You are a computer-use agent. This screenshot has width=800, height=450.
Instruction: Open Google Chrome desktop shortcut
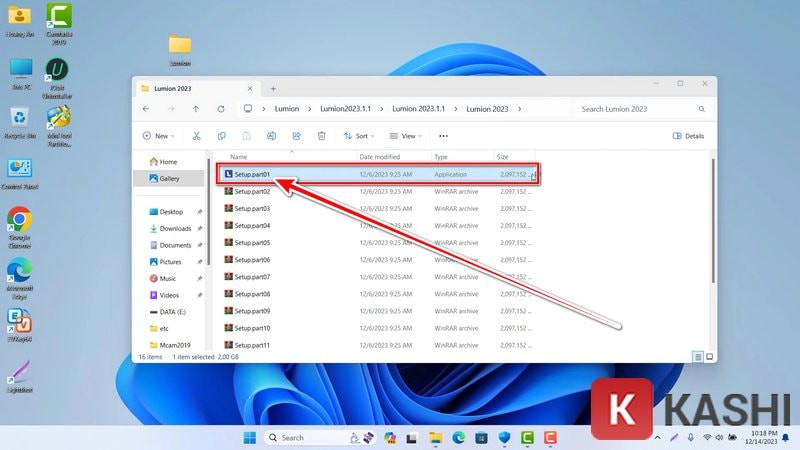tap(19, 227)
